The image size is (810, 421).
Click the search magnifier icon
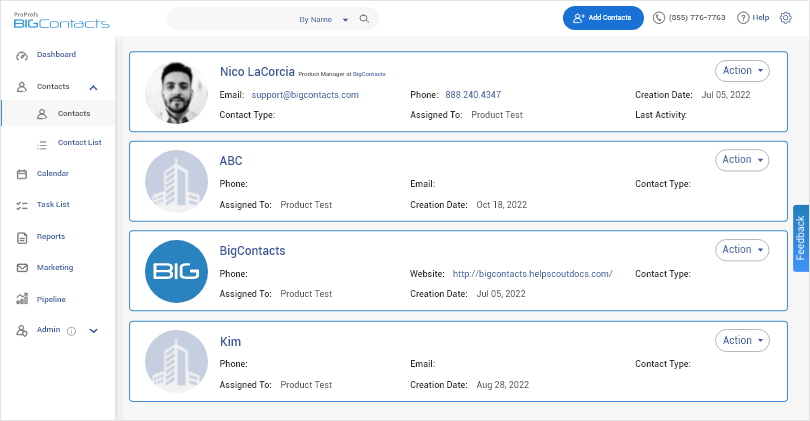[x=364, y=19]
